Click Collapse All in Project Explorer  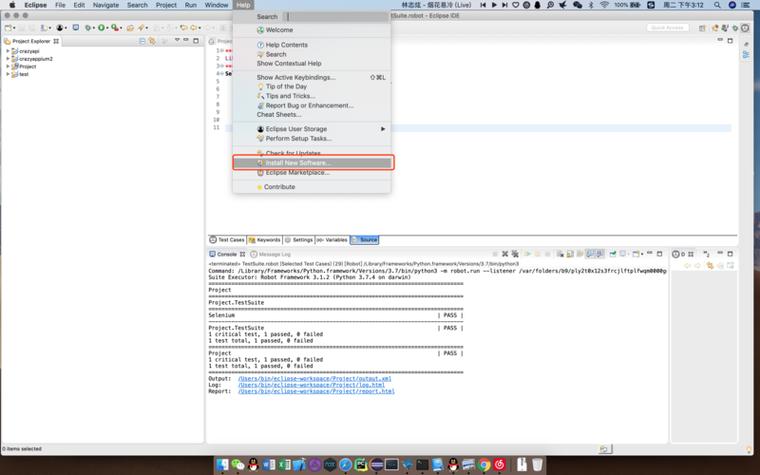coord(140,41)
